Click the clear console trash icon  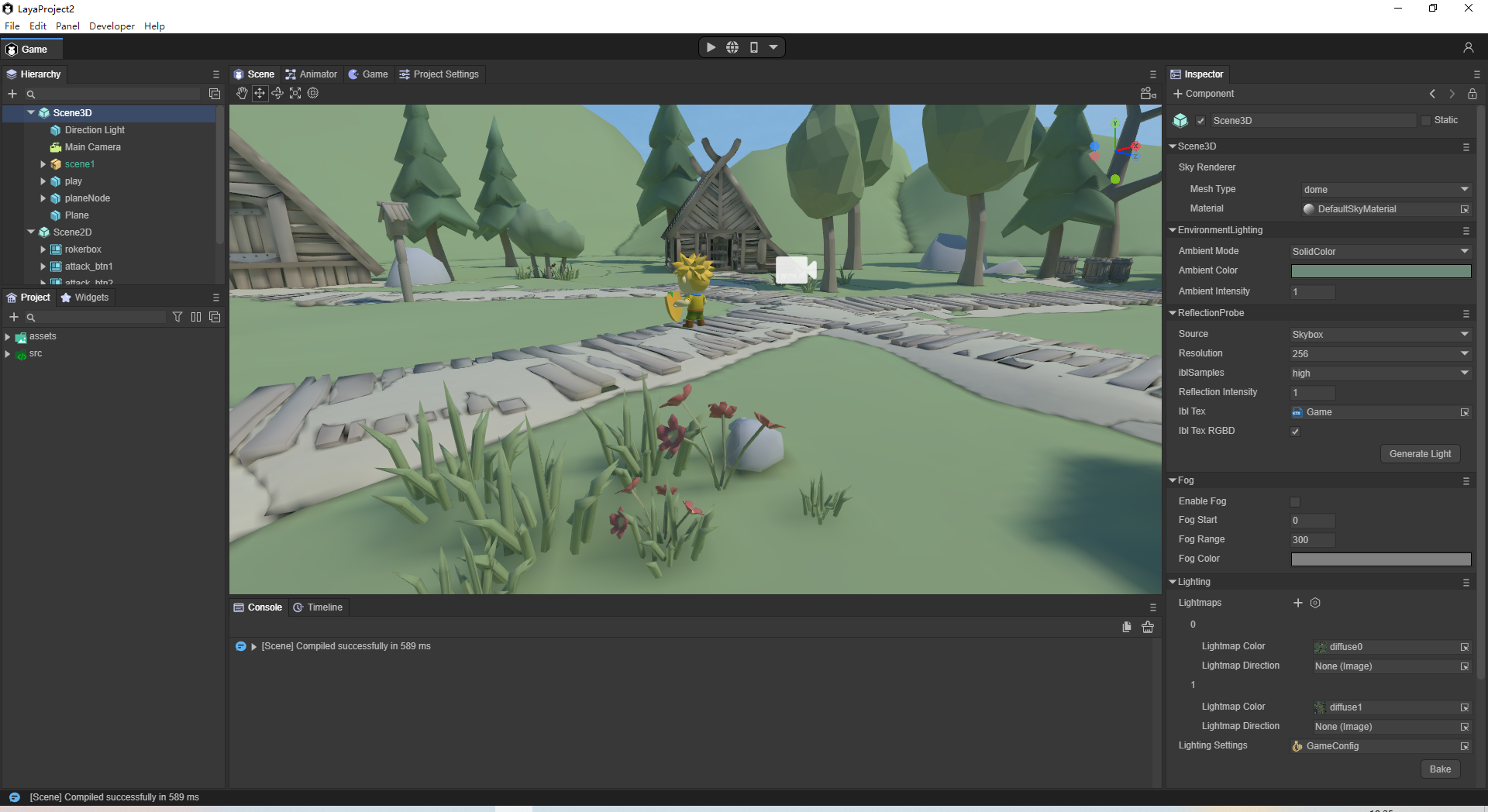click(1148, 627)
